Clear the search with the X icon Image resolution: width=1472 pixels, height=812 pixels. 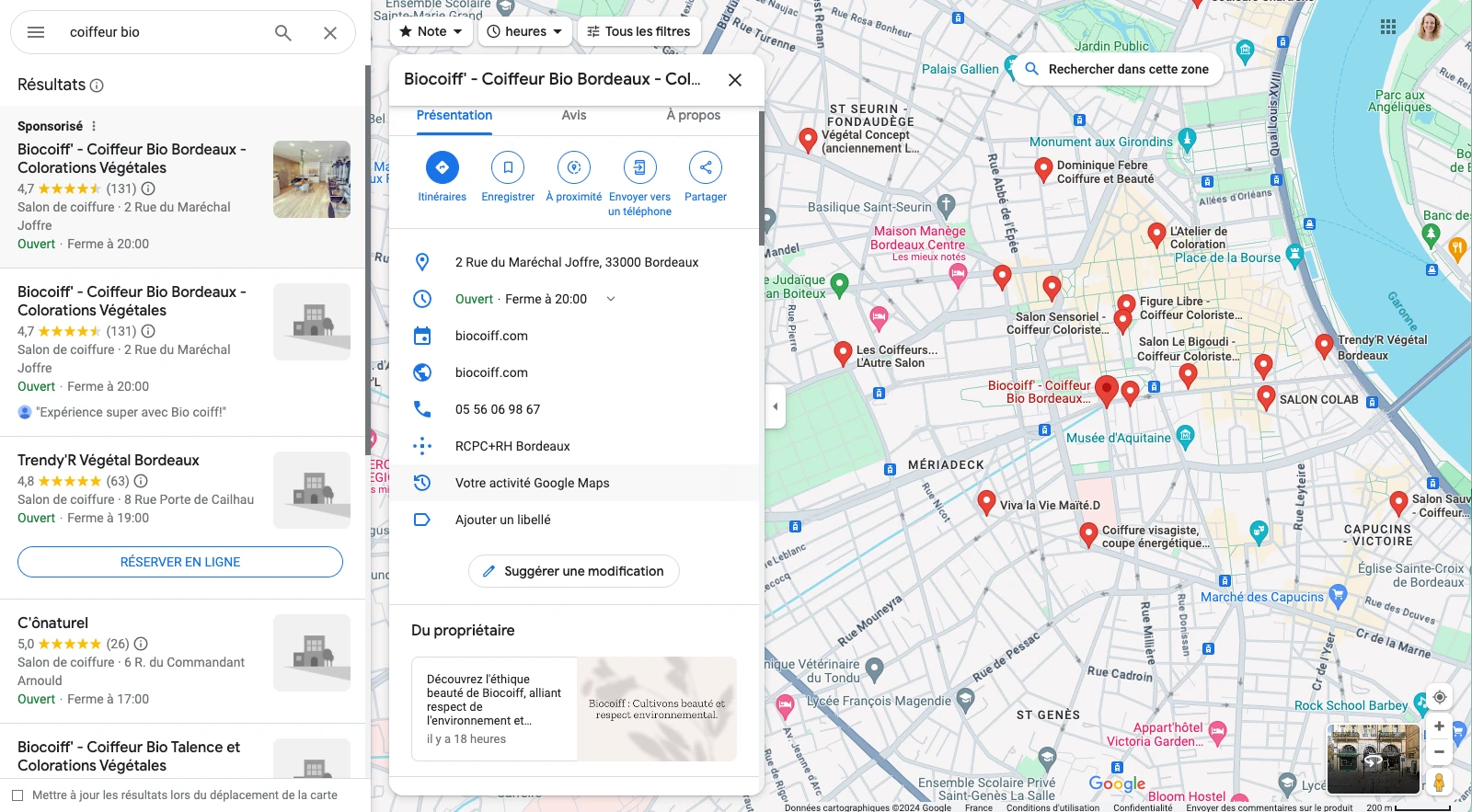coord(330,33)
